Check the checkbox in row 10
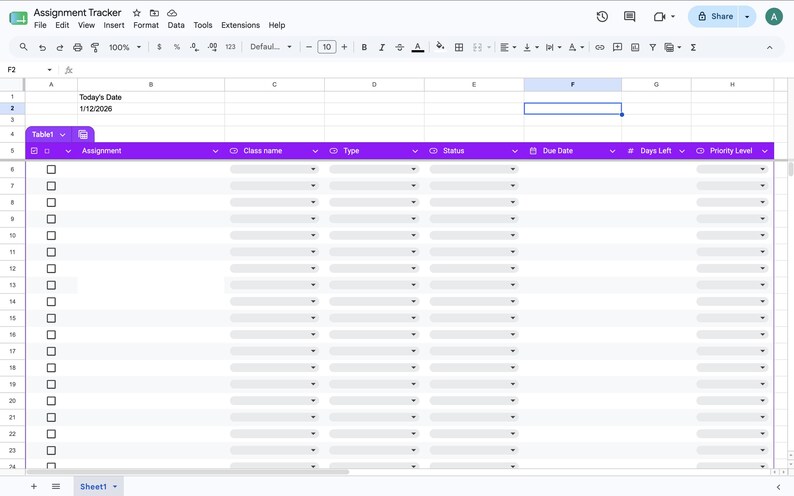Viewport: 794px width, 496px height. pos(51,235)
